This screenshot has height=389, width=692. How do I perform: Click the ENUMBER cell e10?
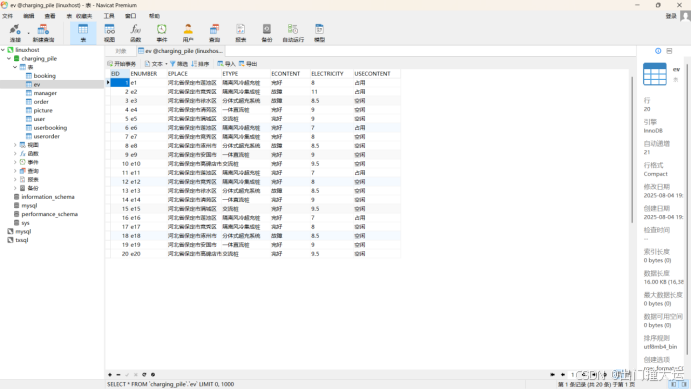coord(148,164)
